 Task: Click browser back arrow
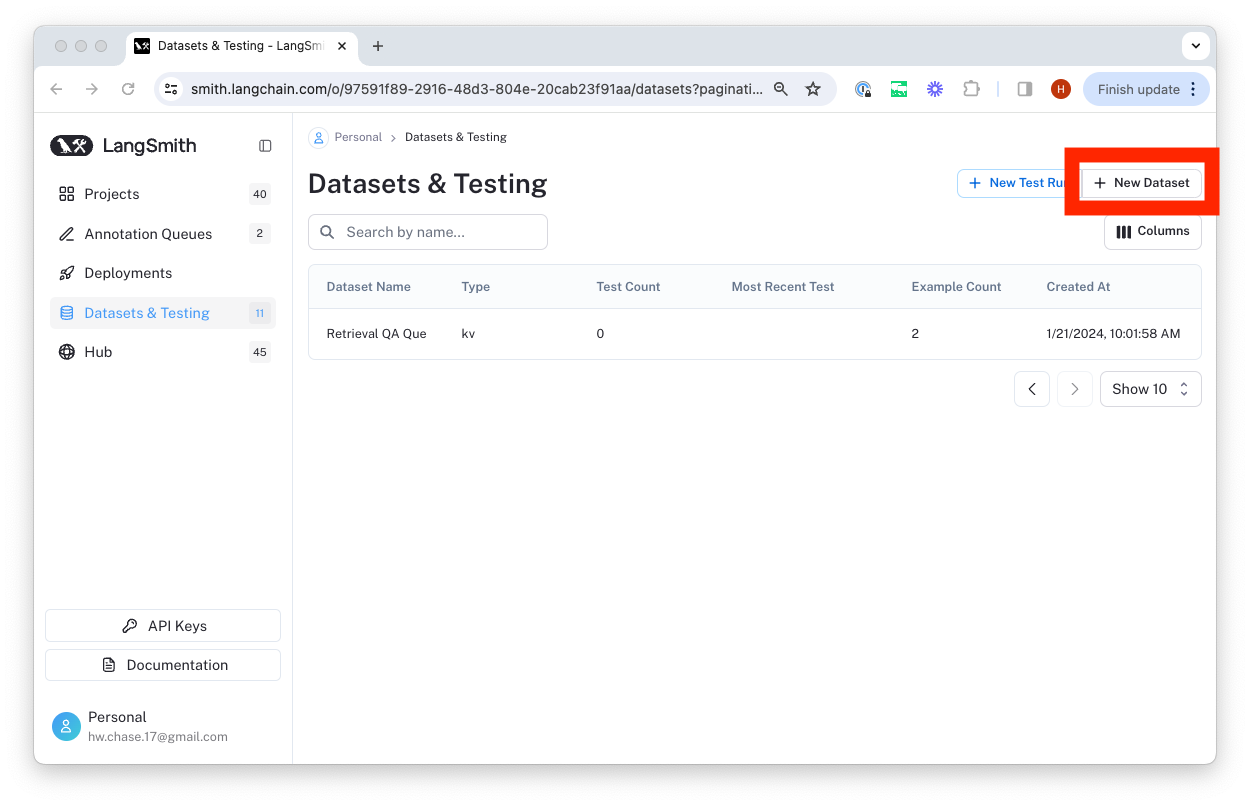pos(56,89)
